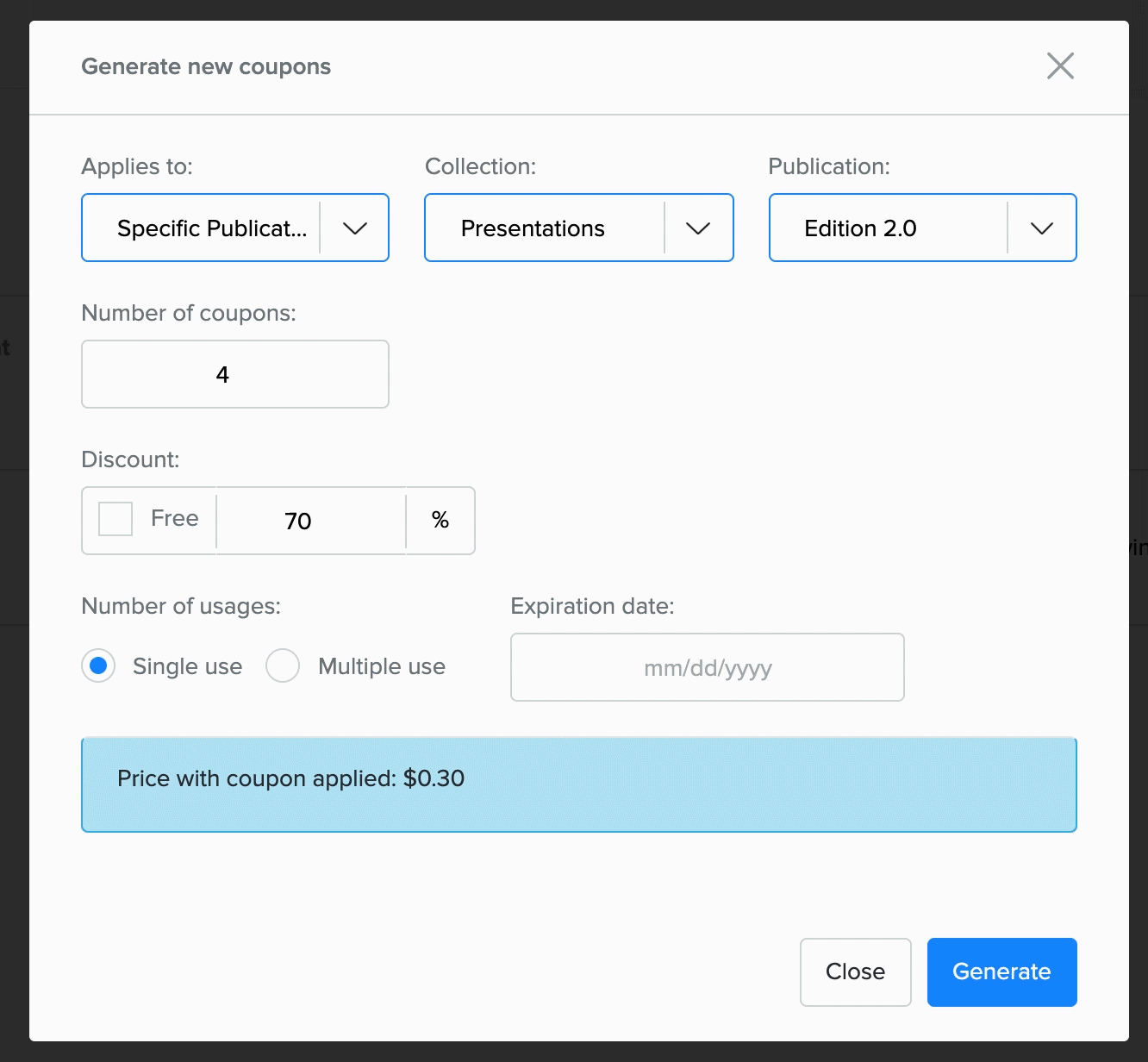
Task: Click the Price with coupon applied banner
Action: pos(578,784)
